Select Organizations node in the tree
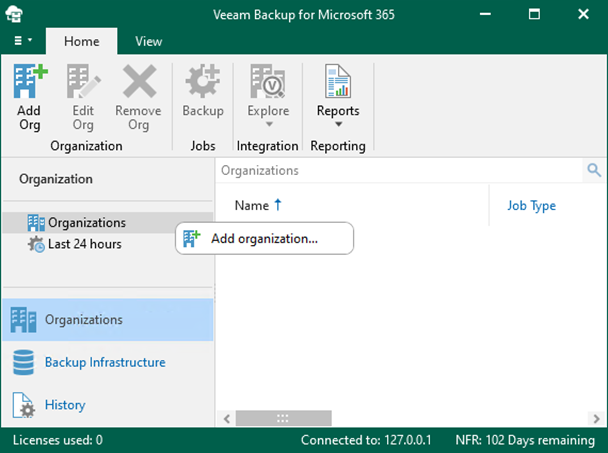The image size is (608, 453). click(86, 222)
